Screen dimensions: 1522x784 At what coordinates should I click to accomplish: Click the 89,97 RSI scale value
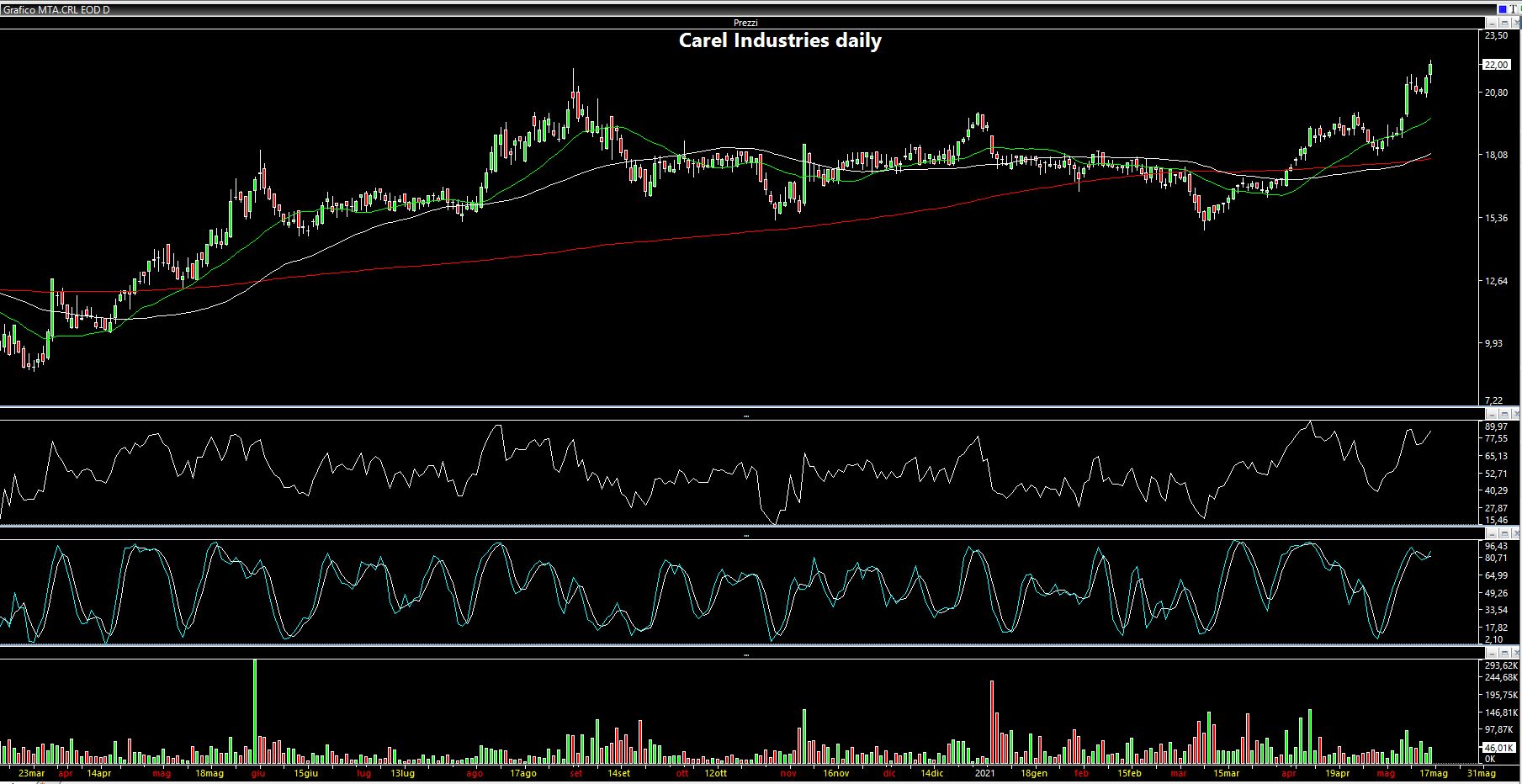pyautogui.click(x=1497, y=426)
